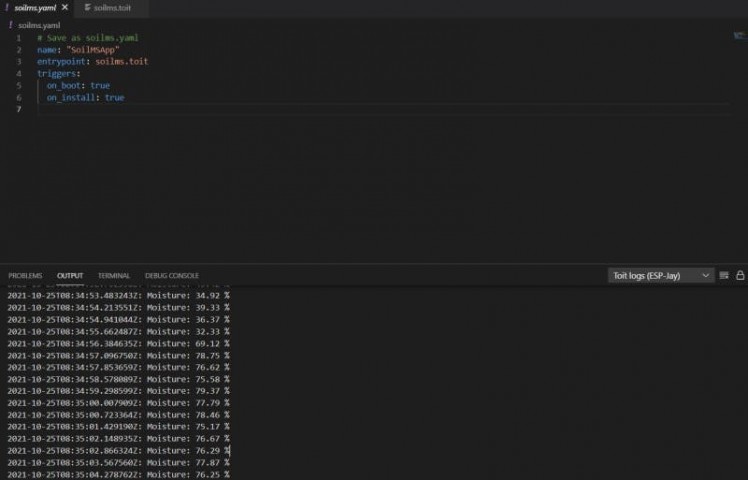This screenshot has height=480, width=748.
Task: Click the clear output list icon
Action: point(724,275)
